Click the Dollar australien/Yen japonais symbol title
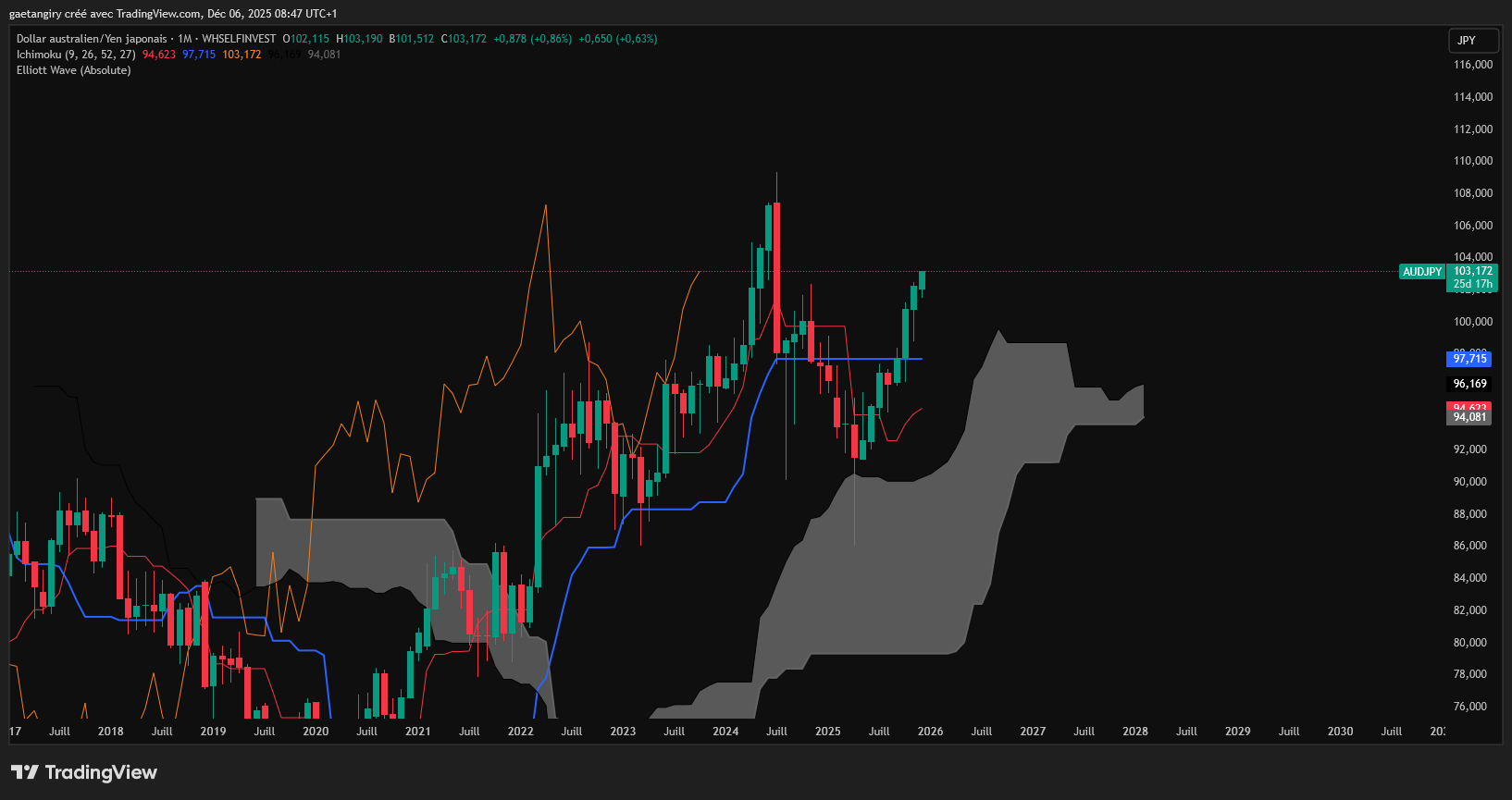The width and height of the screenshot is (1512, 800). [92, 39]
